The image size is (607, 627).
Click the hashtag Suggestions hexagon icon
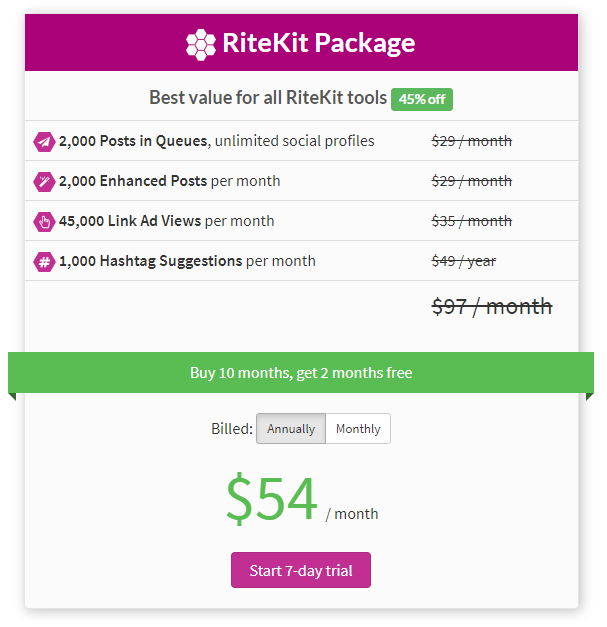coord(44,262)
